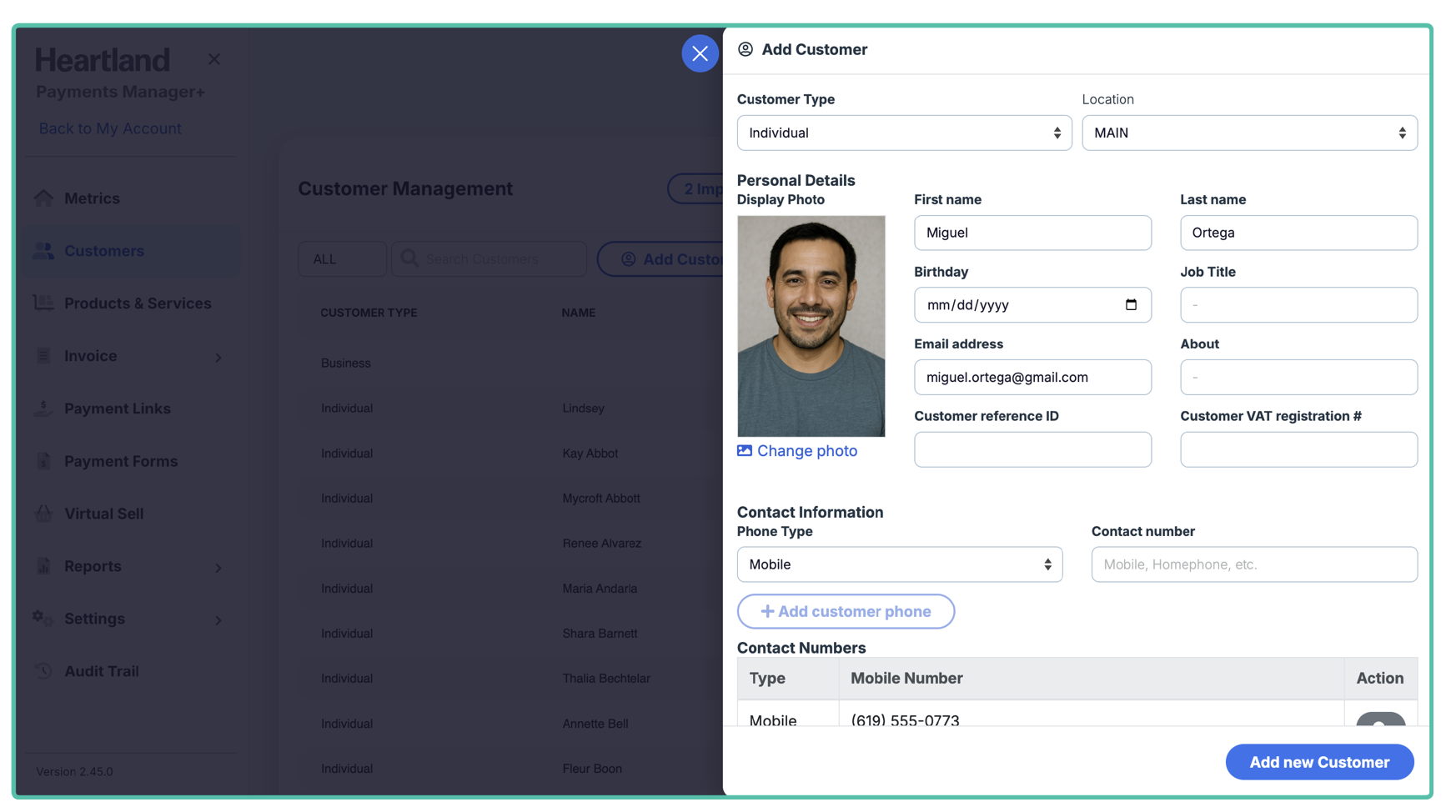Click the Contact number input field
The height and width of the screenshot is (812, 1456).
(1253, 564)
